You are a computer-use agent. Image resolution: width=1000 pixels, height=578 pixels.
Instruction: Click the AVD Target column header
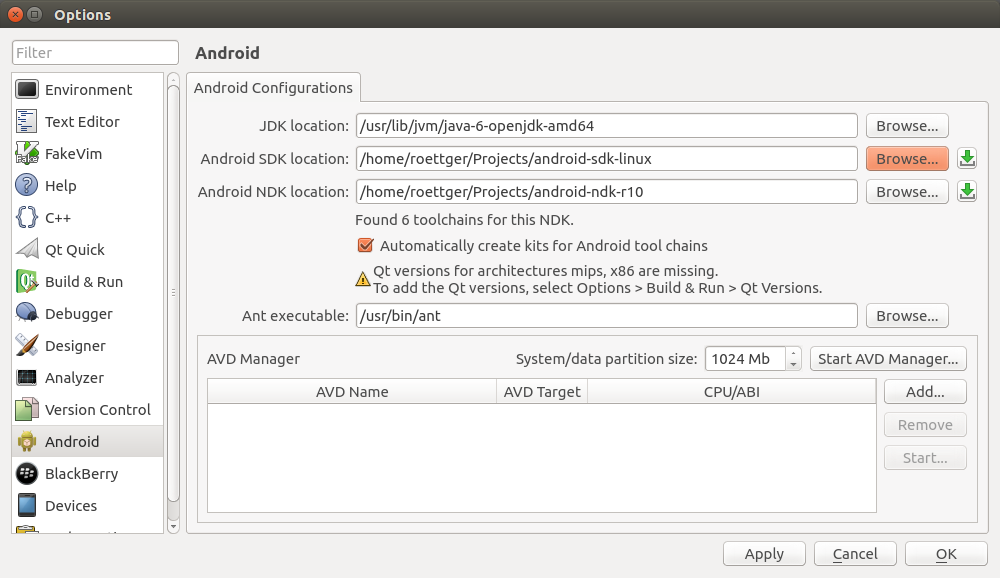point(542,392)
